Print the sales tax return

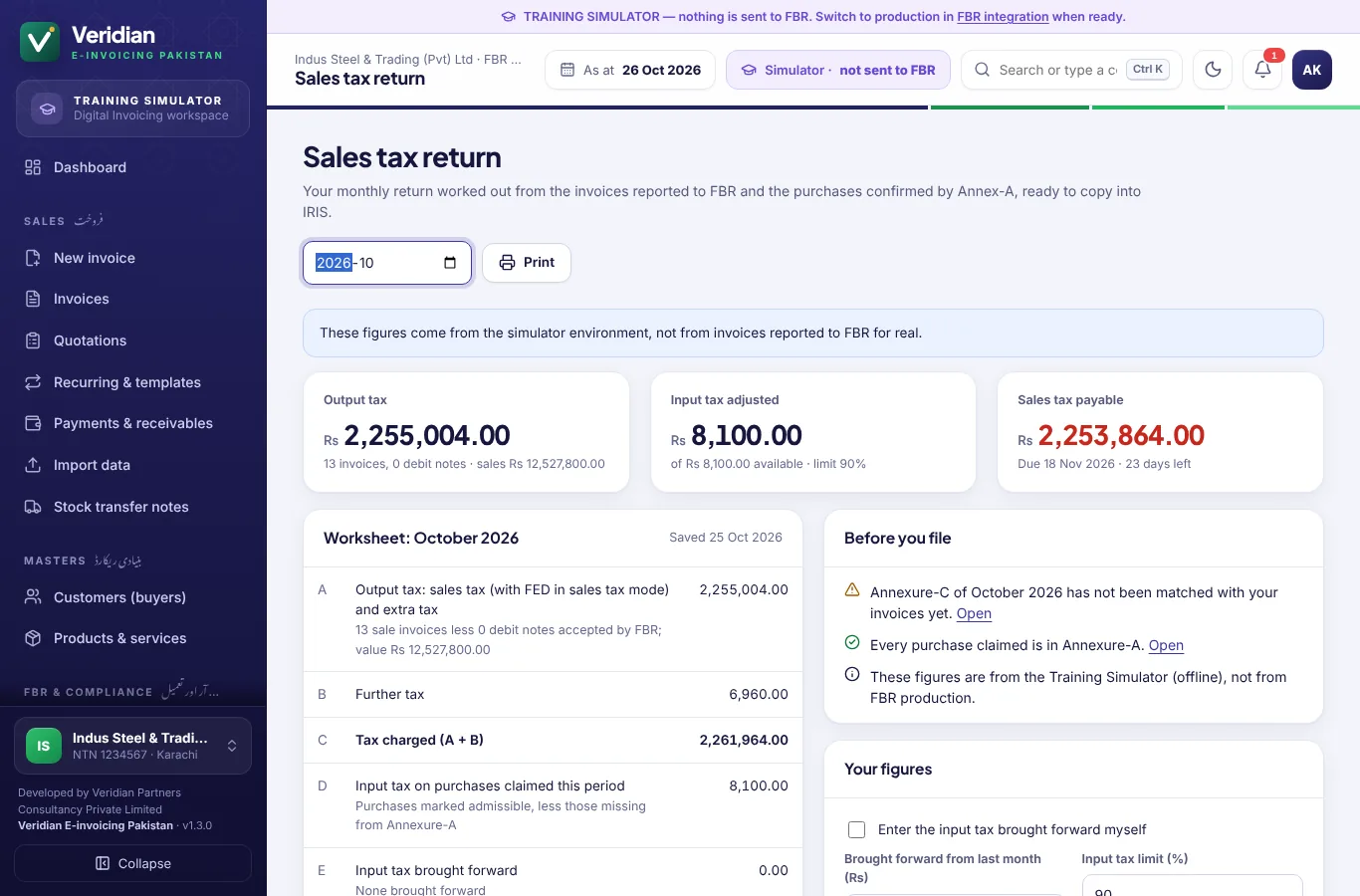(527, 263)
